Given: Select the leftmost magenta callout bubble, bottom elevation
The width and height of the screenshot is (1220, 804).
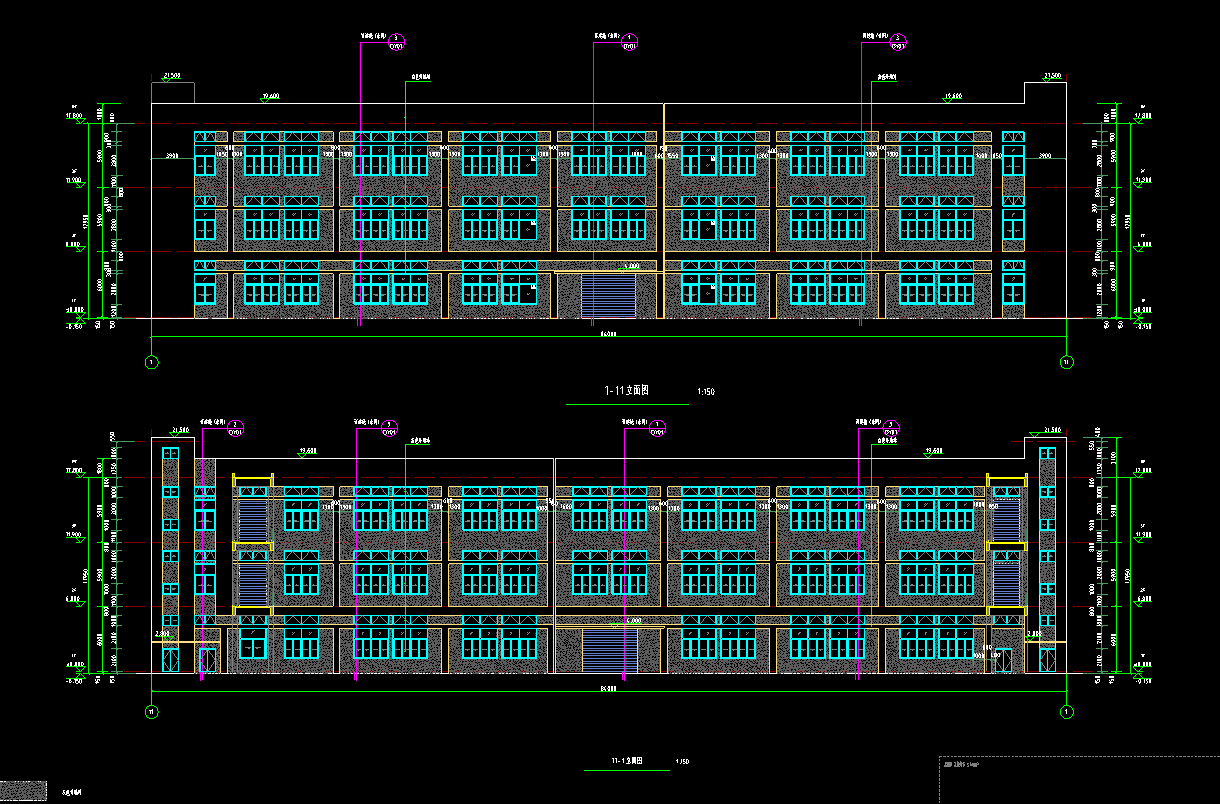Looking at the screenshot, I should click(x=233, y=428).
